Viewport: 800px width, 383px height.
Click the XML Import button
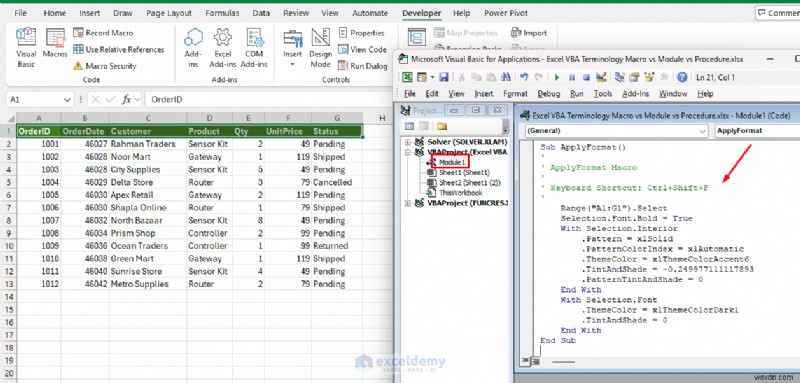(x=529, y=33)
